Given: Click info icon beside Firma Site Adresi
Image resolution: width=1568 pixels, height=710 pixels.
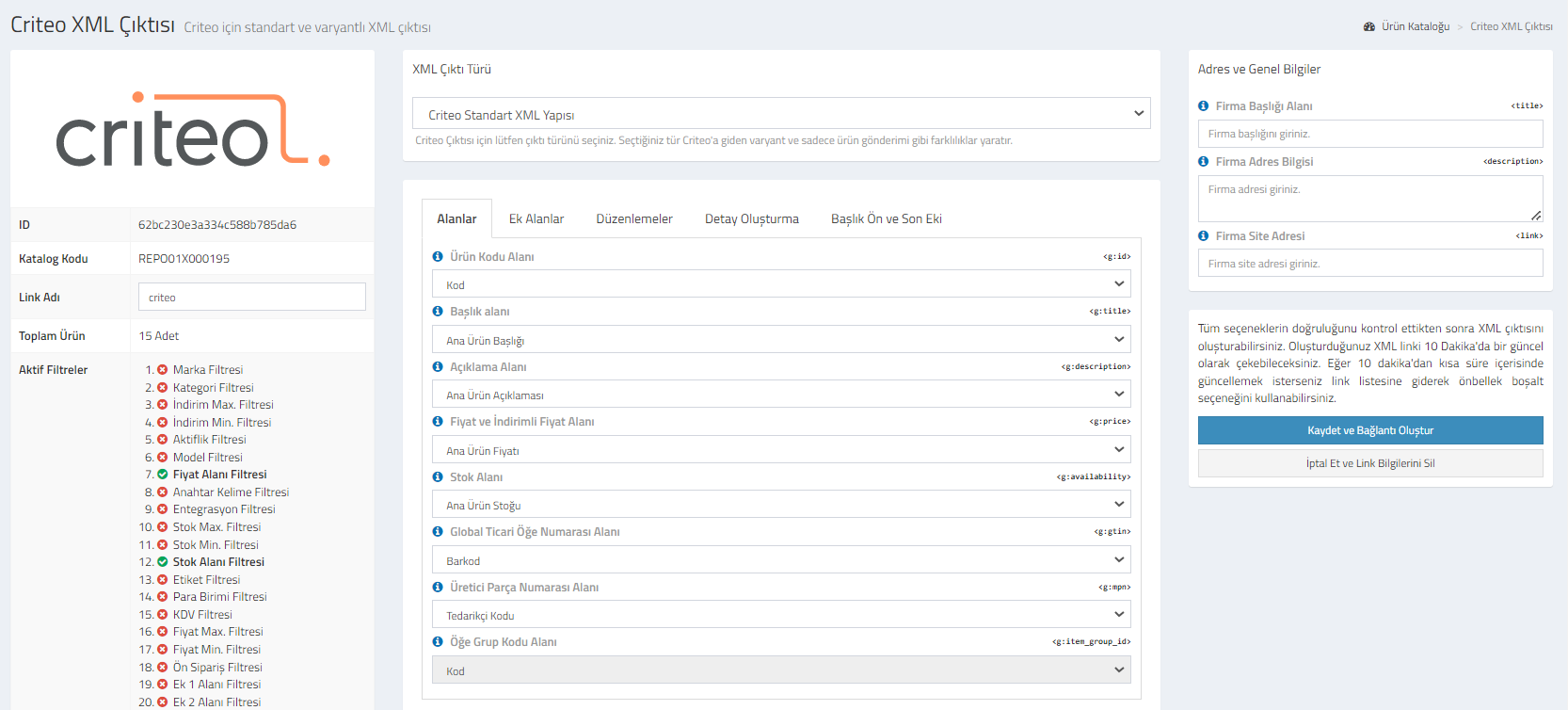Looking at the screenshot, I should (x=1204, y=235).
